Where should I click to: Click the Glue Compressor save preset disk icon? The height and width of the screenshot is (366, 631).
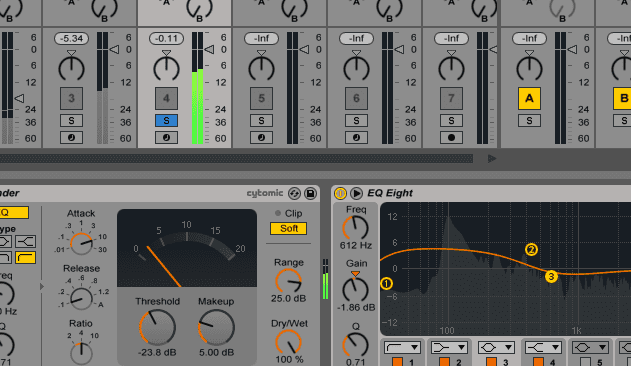point(310,194)
